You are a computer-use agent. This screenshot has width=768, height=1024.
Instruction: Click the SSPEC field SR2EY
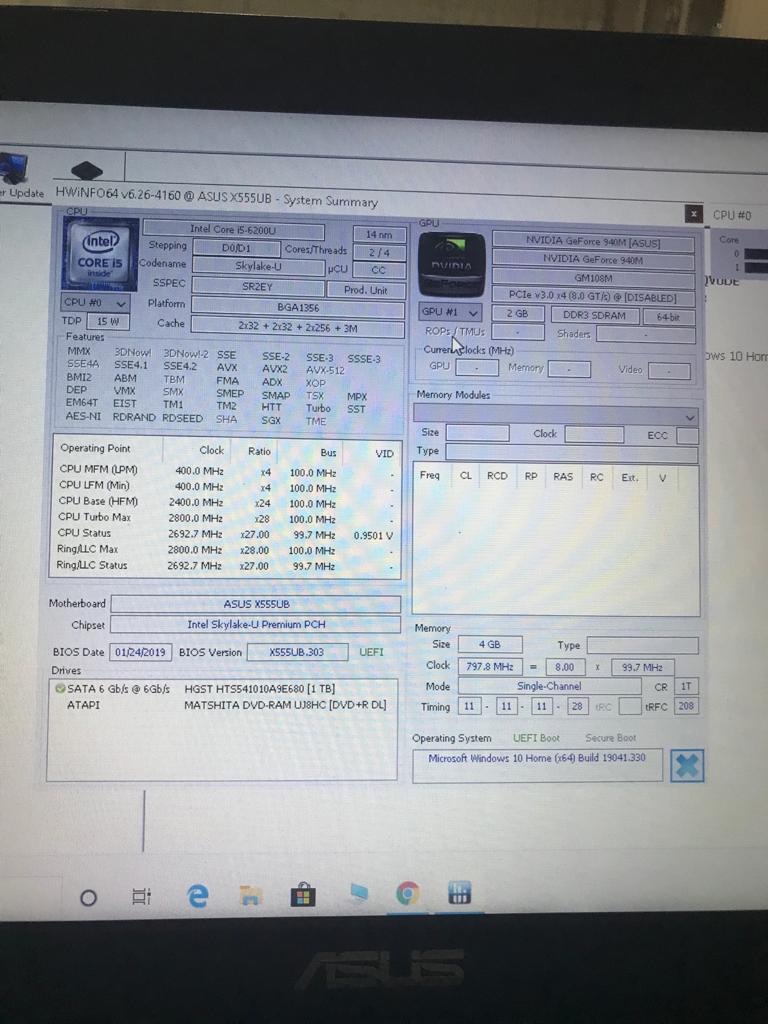(x=258, y=287)
